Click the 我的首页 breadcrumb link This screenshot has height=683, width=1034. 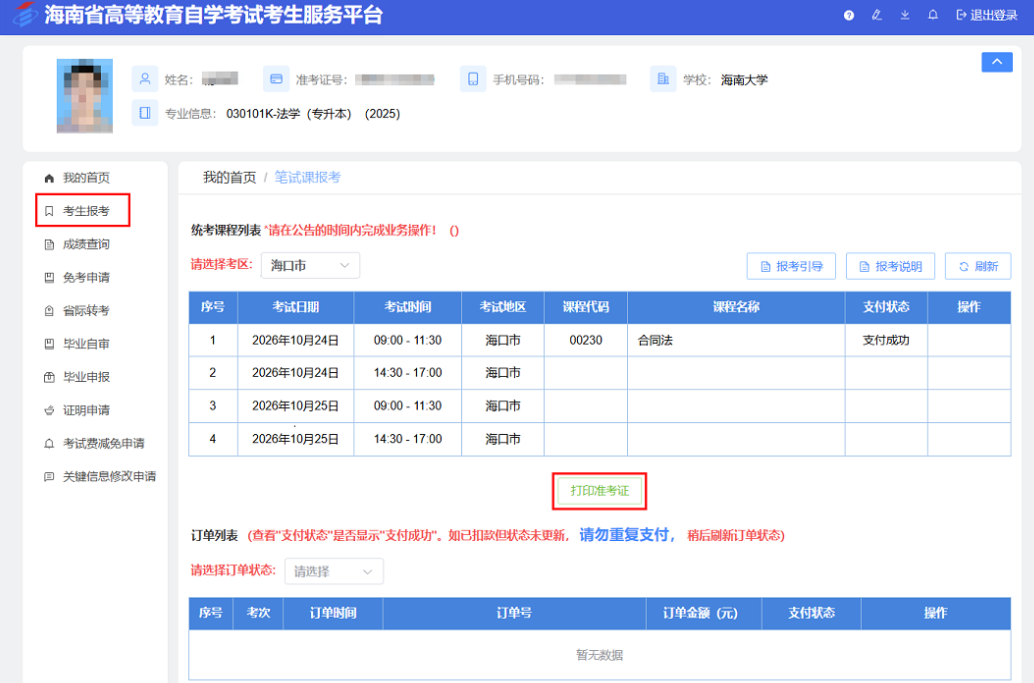pyautogui.click(x=229, y=177)
